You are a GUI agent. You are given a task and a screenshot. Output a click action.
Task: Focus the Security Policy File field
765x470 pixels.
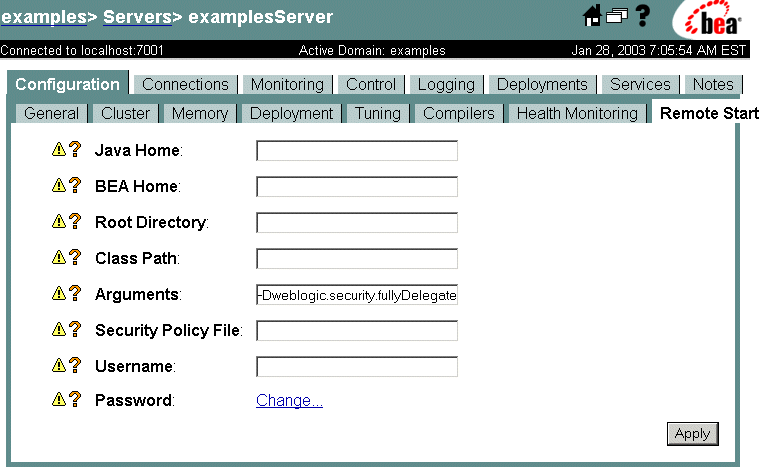[357, 331]
